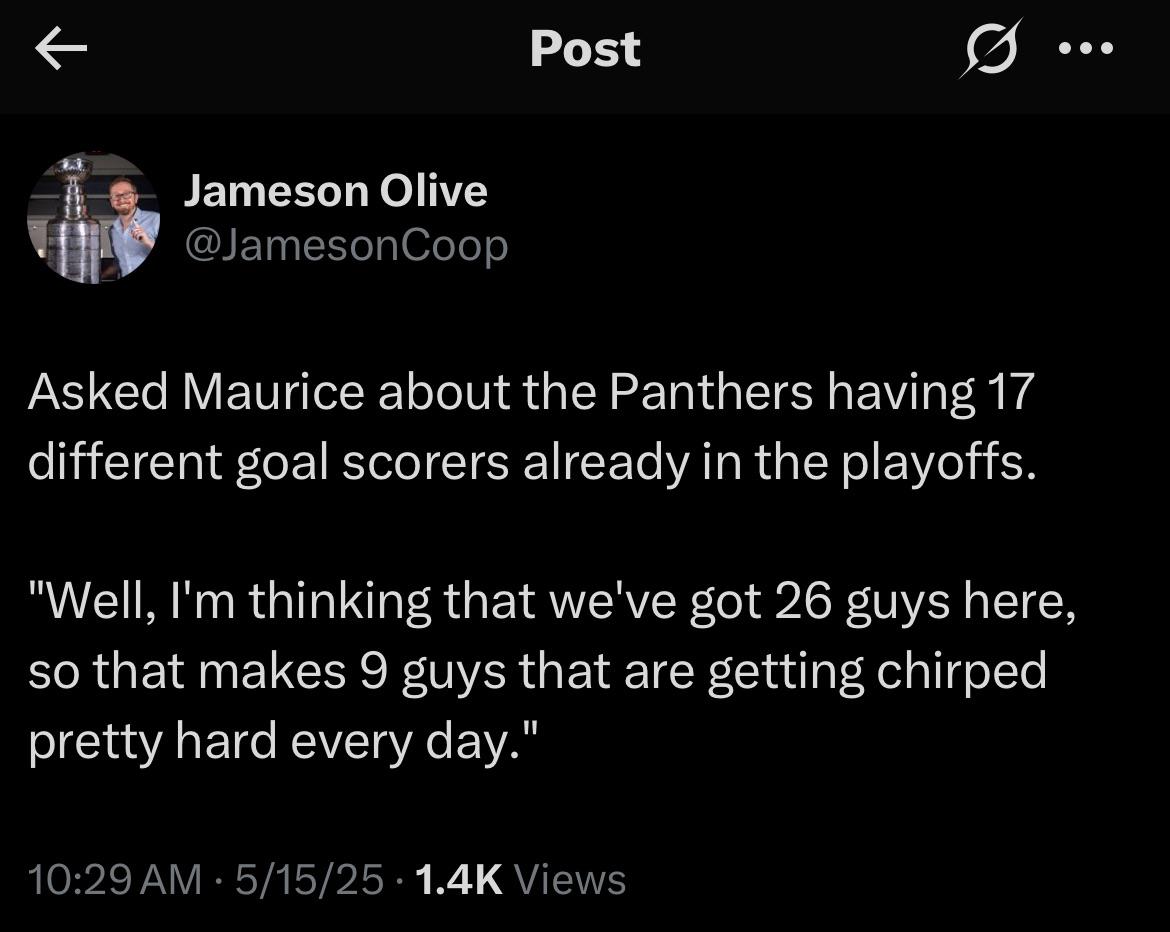Screen dimensions: 1170x932
Task: Click the line ending with 'playoffs.'
Action: pyautogui.click(x=533, y=463)
